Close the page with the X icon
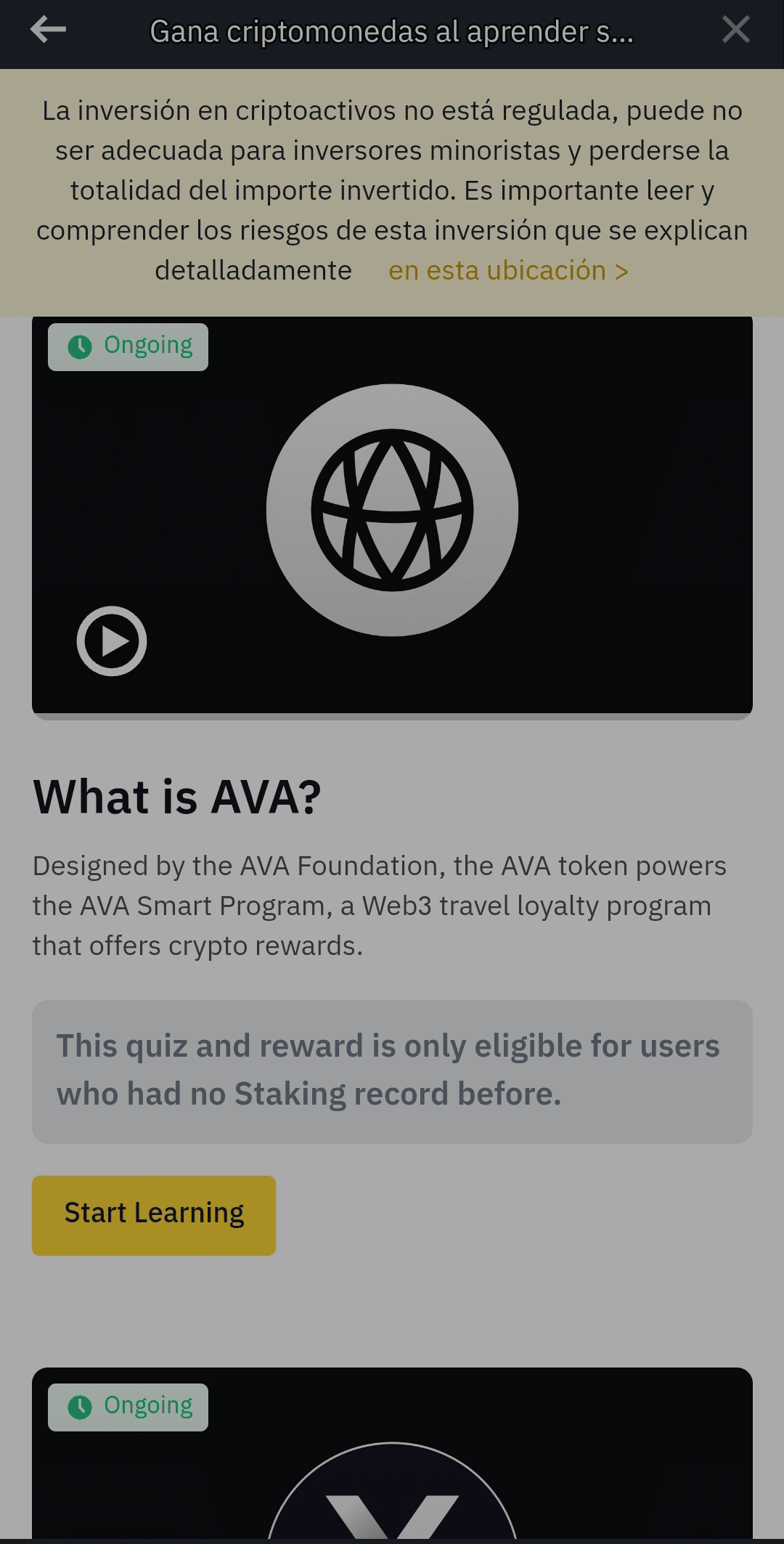784x1544 pixels. (x=735, y=31)
